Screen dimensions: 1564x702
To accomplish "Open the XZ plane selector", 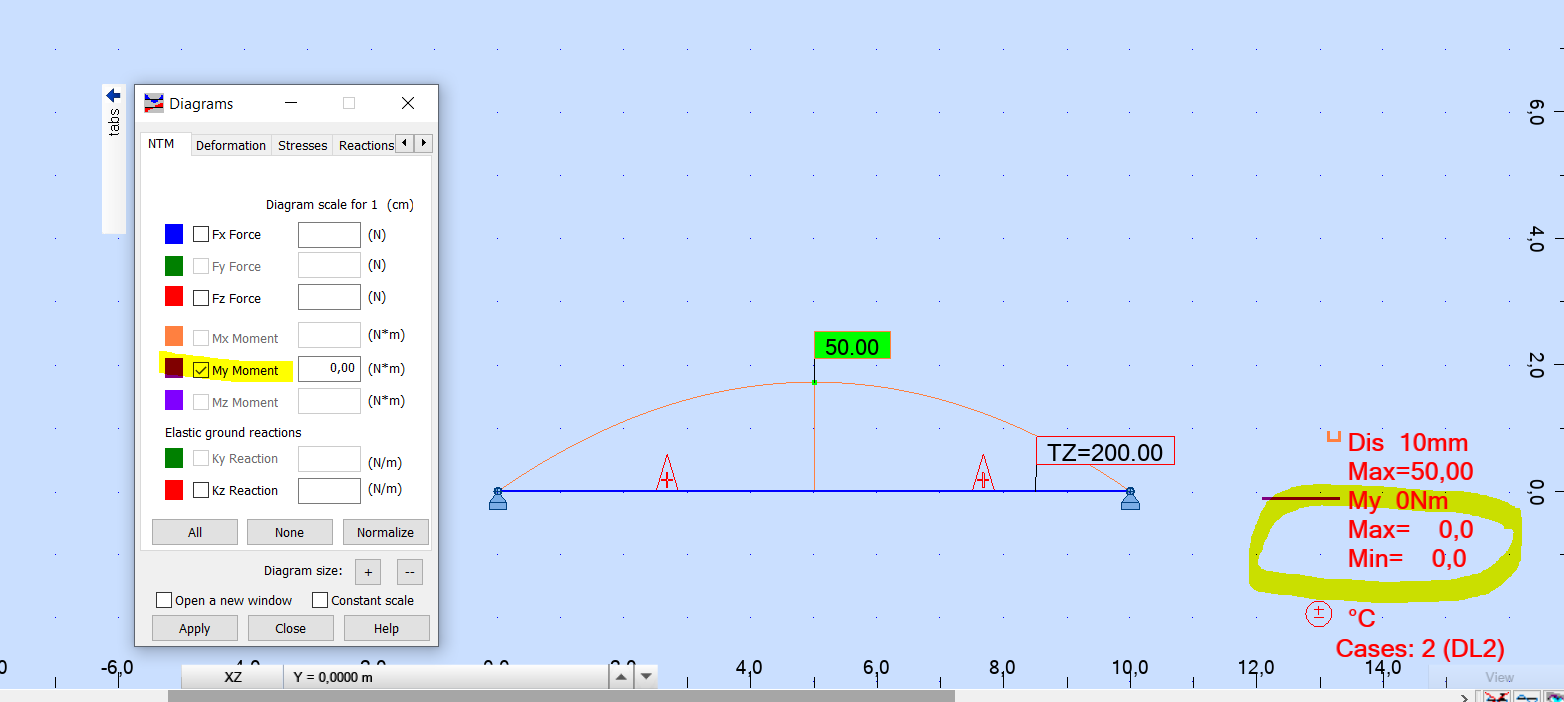I will pos(233,676).
